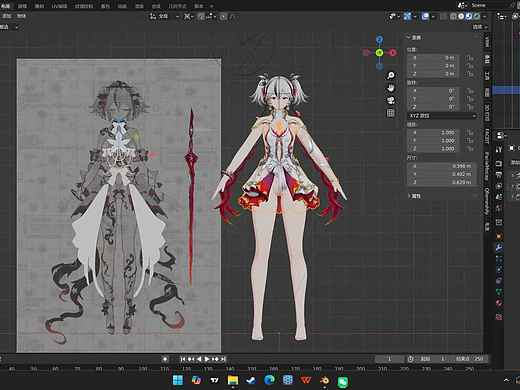Open the Texture properties tab icon
The image size is (520, 390).
tap(499, 316)
